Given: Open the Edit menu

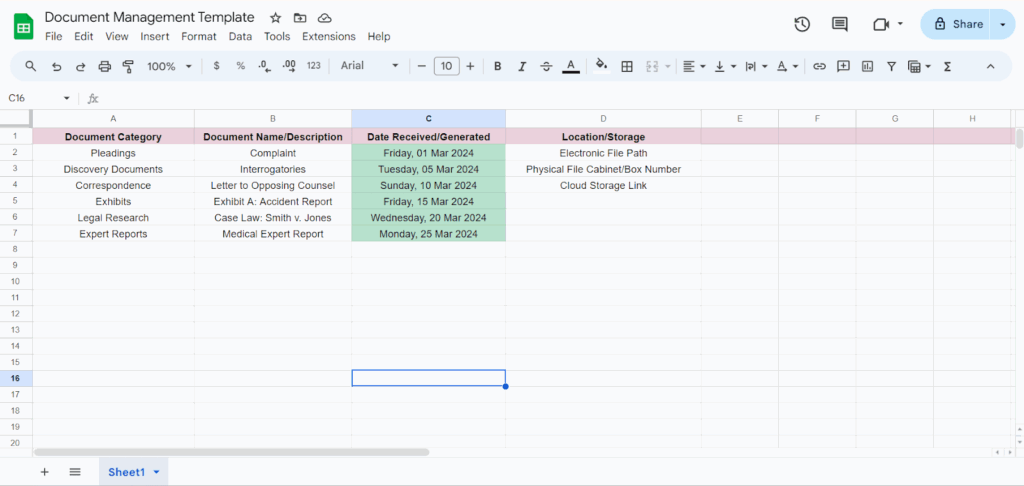Looking at the screenshot, I should pos(84,37).
